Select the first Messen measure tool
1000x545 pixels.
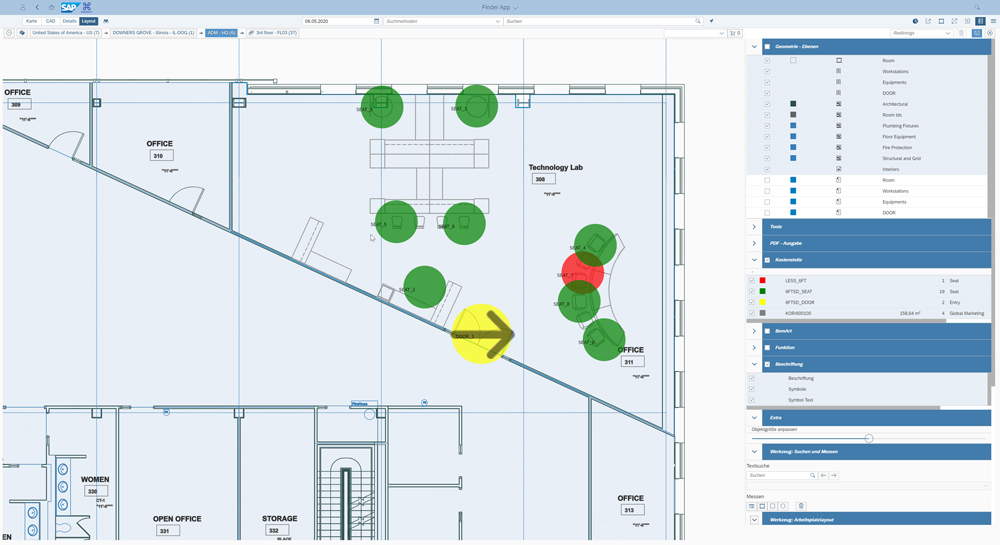pyautogui.click(x=751, y=506)
